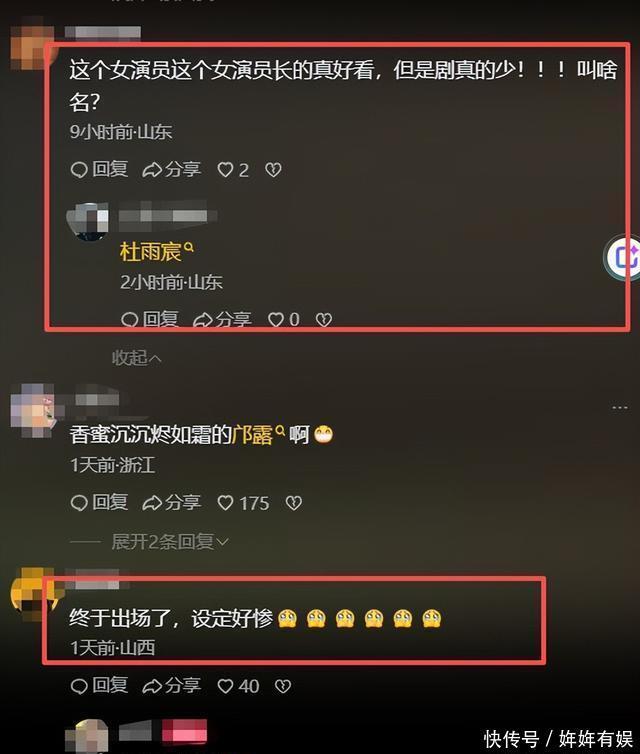The width and height of the screenshot is (640, 754).
Task: Search the highlighted name 邝露
Action: click(258, 435)
